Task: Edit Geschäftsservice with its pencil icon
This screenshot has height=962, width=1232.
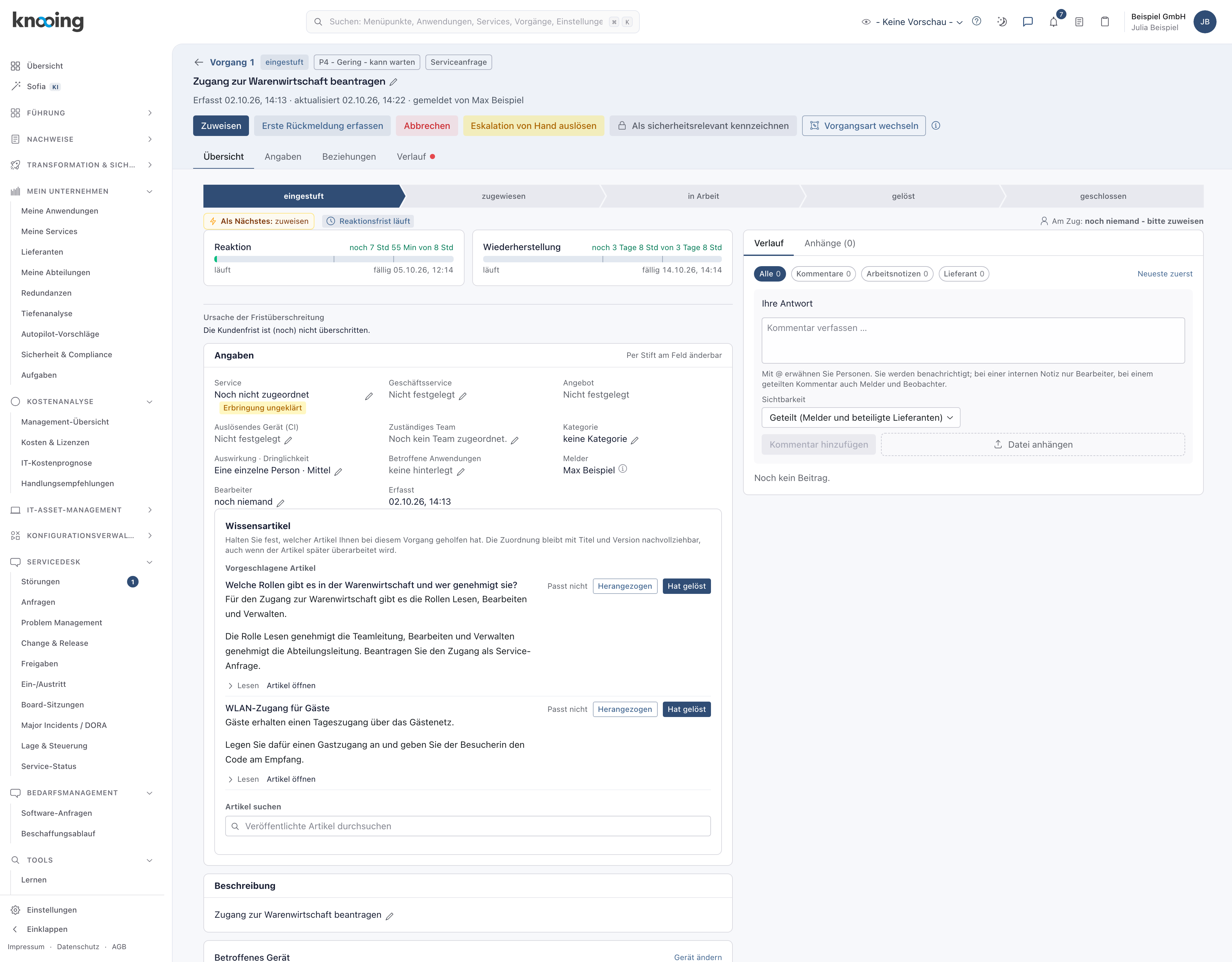Action: [463, 396]
